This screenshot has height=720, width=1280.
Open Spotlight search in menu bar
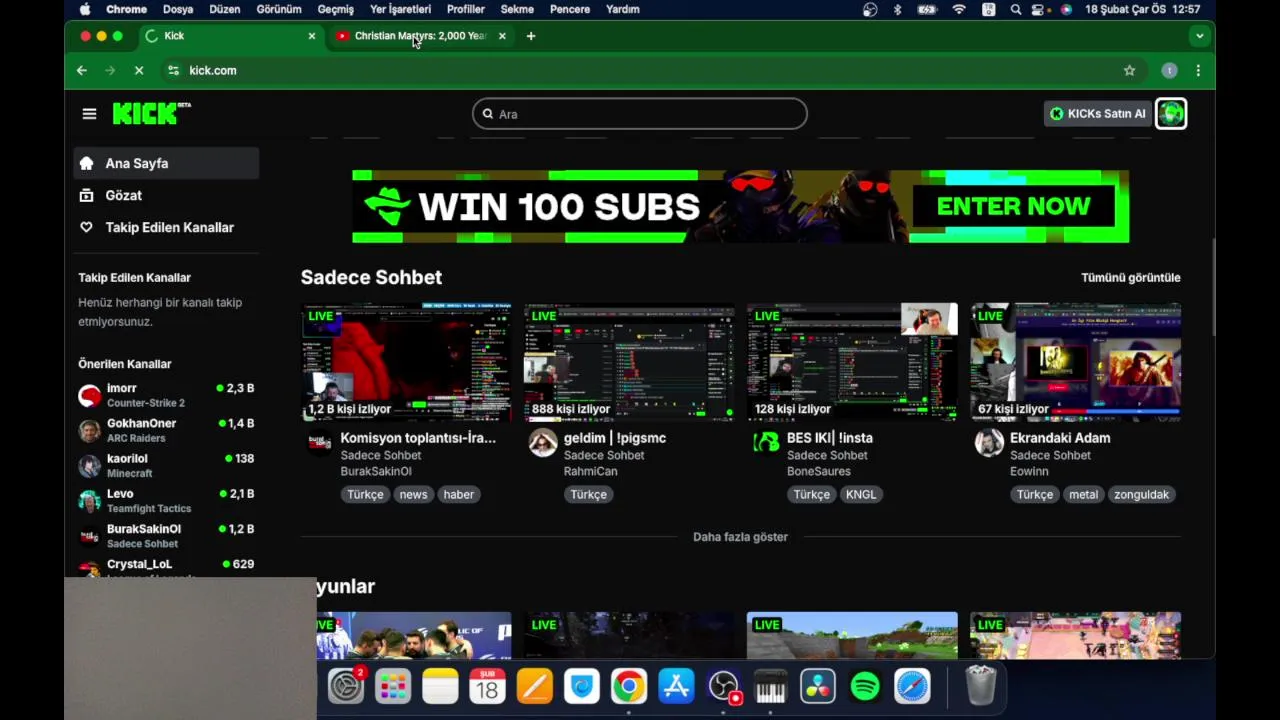1016,9
